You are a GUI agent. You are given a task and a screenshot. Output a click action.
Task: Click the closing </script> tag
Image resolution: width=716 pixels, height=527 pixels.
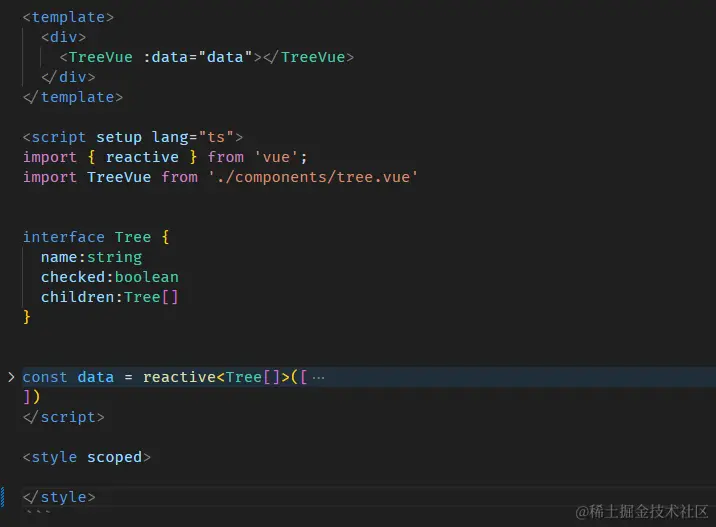pyautogui.click(x=63, y=417)
